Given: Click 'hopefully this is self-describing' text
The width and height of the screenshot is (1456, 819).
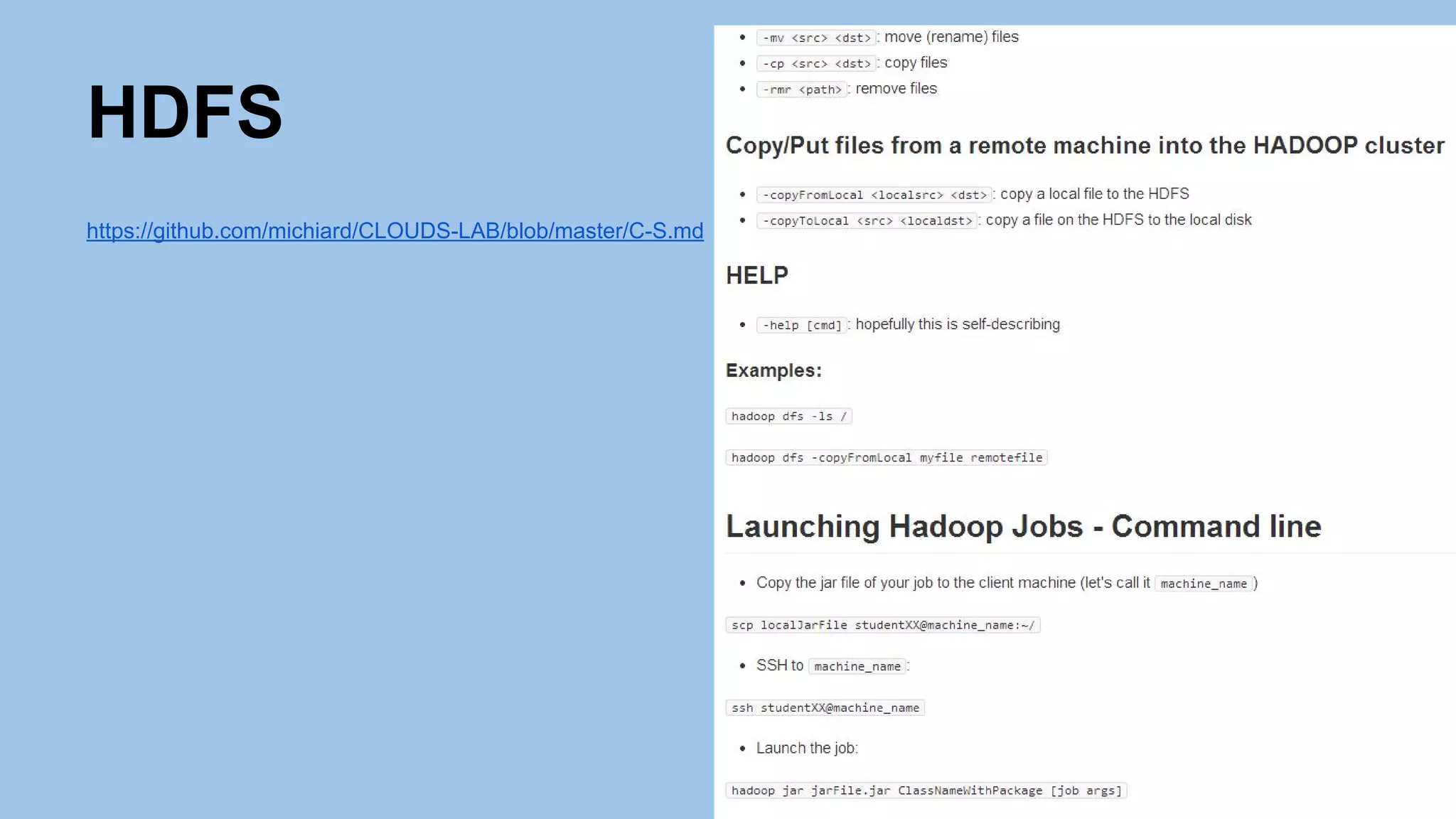Looking at the screenshot, I should [958, 325].
